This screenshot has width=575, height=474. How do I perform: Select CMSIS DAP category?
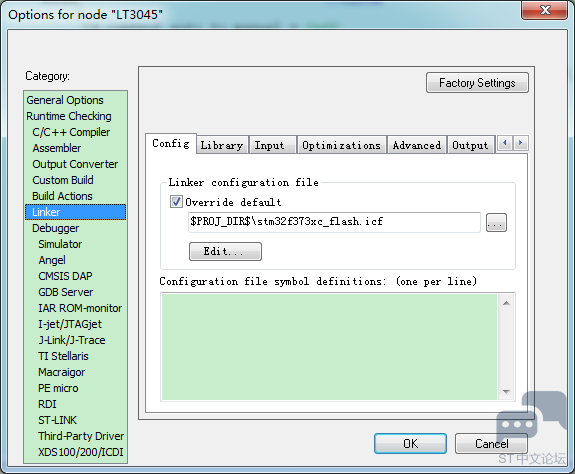65,276
